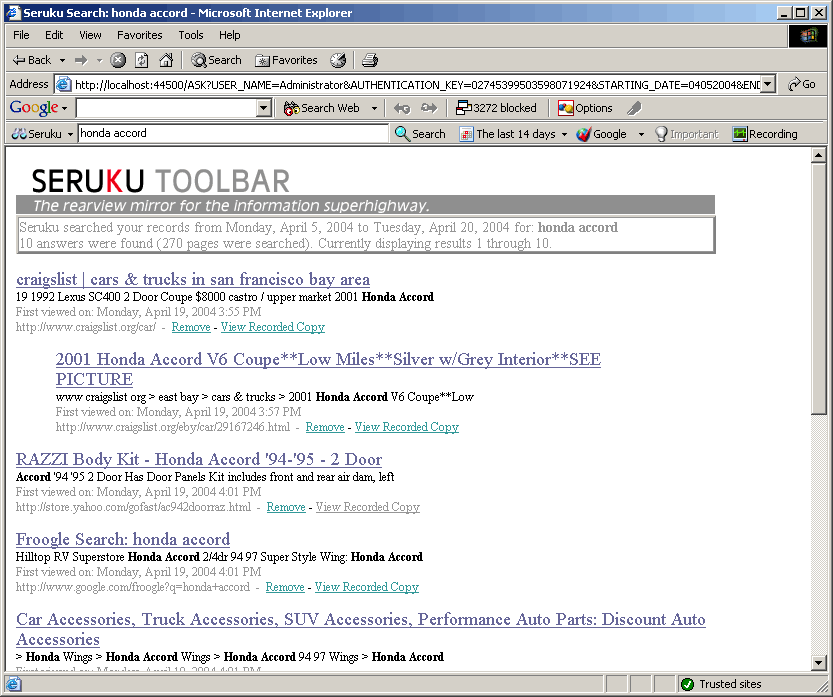Click the Go button beside address

point(802,84)
